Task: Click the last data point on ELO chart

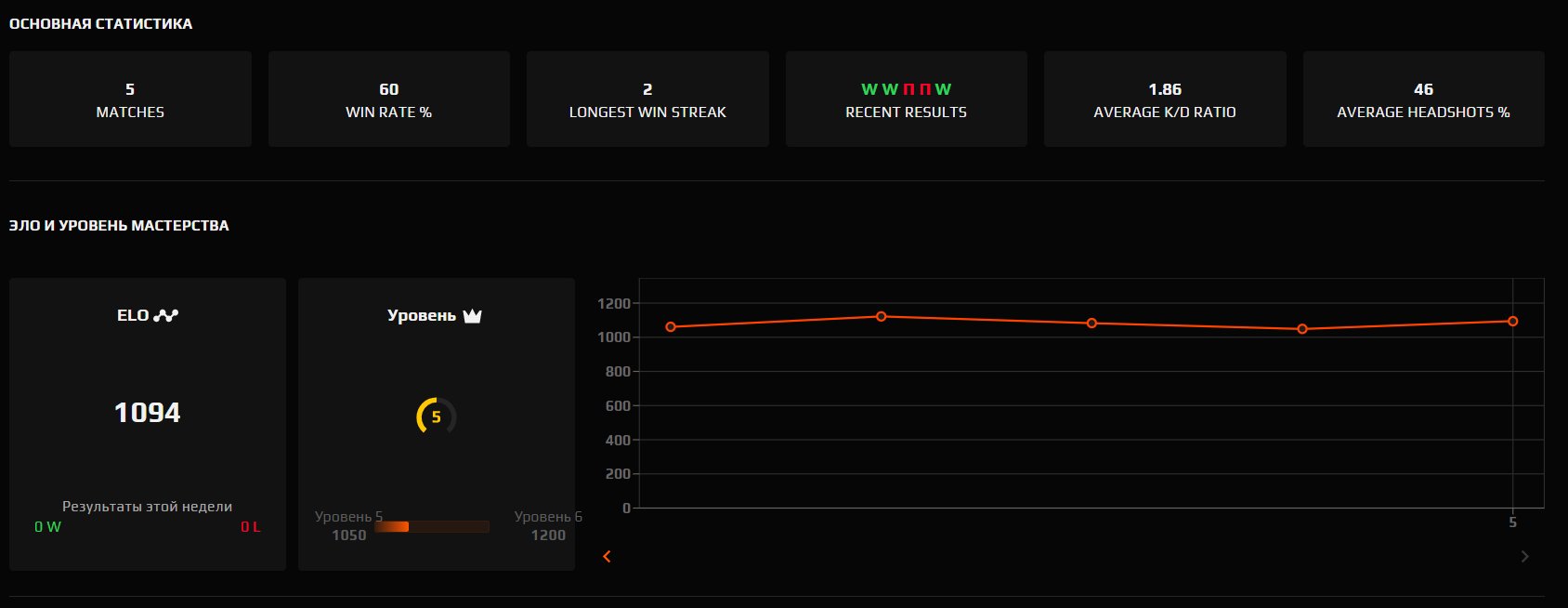Action: click(1513, 322)
